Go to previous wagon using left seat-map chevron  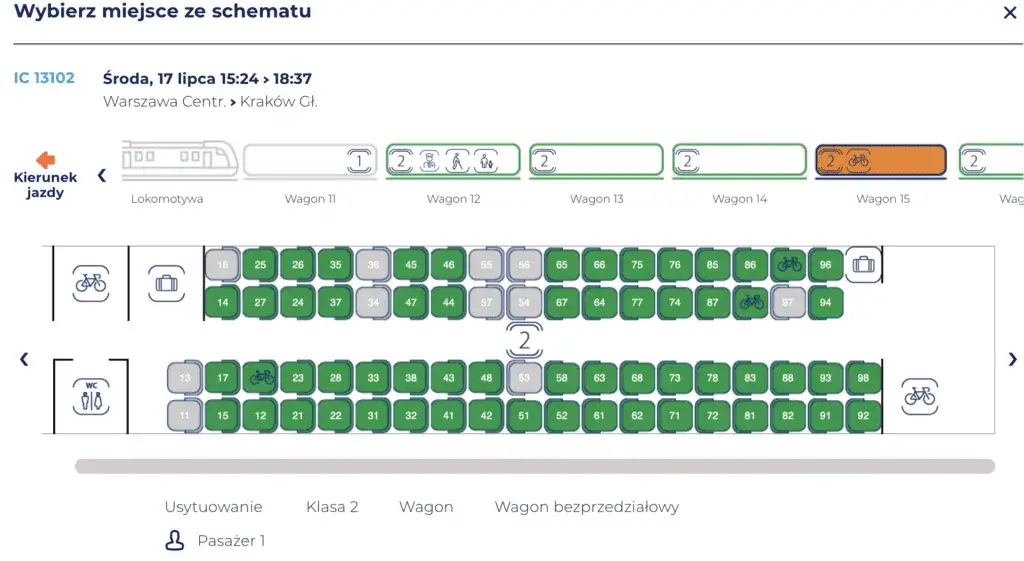pos(24,359)
